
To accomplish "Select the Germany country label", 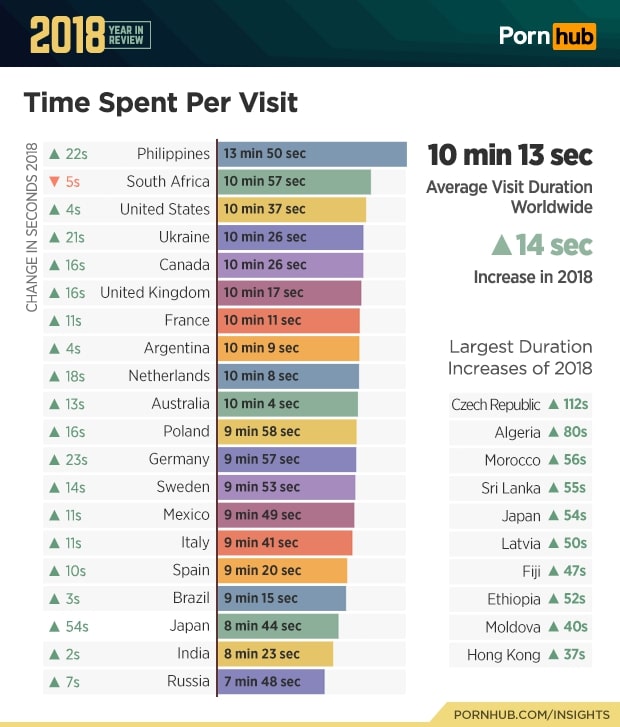I will click(178, 459).
